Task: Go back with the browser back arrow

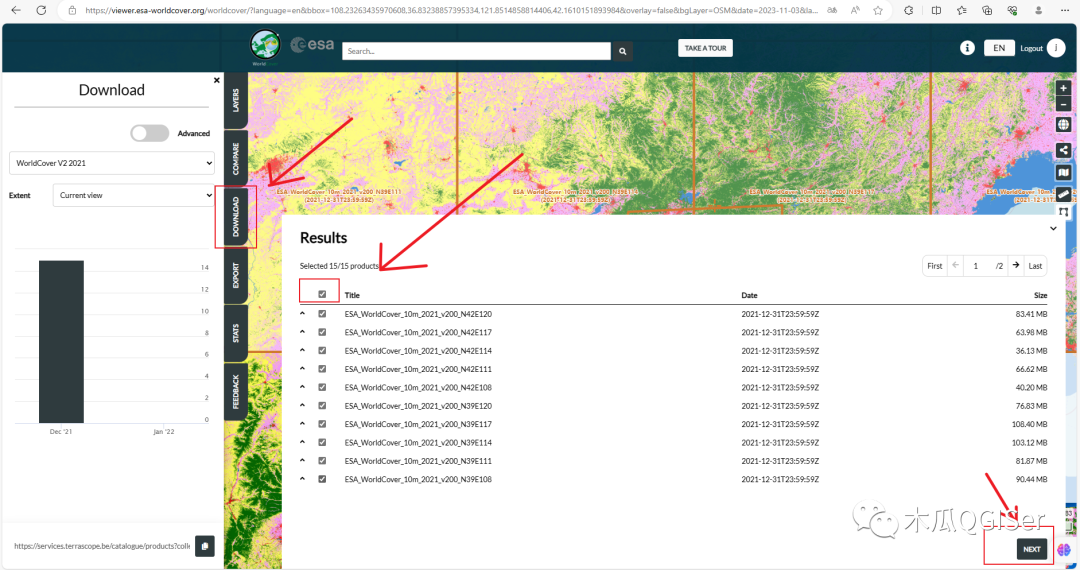Action: tap(16, 10)
